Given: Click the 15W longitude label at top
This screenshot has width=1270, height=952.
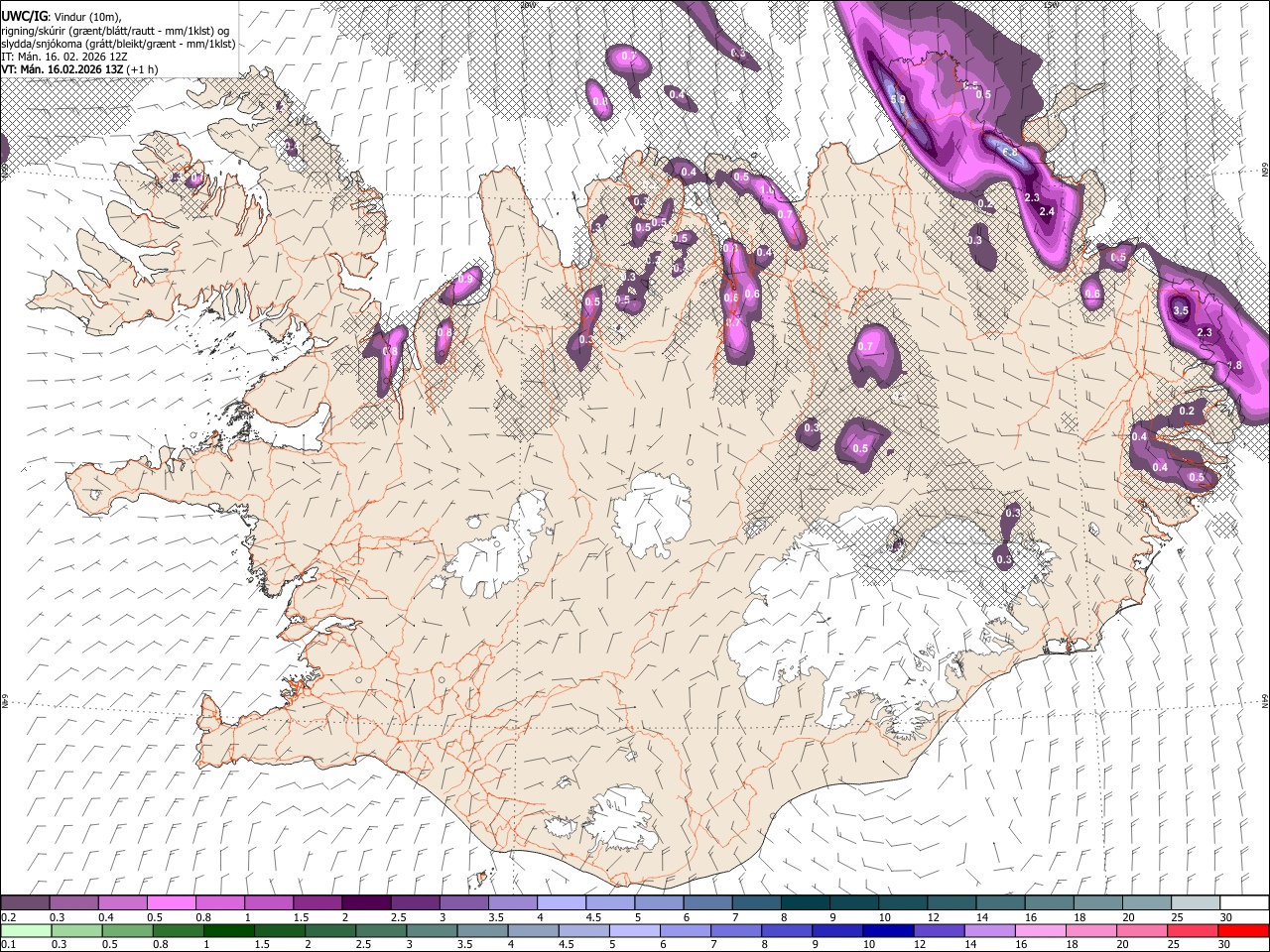Looking at the screenshot, I should pyautogui.click(x=1051, y=4).
